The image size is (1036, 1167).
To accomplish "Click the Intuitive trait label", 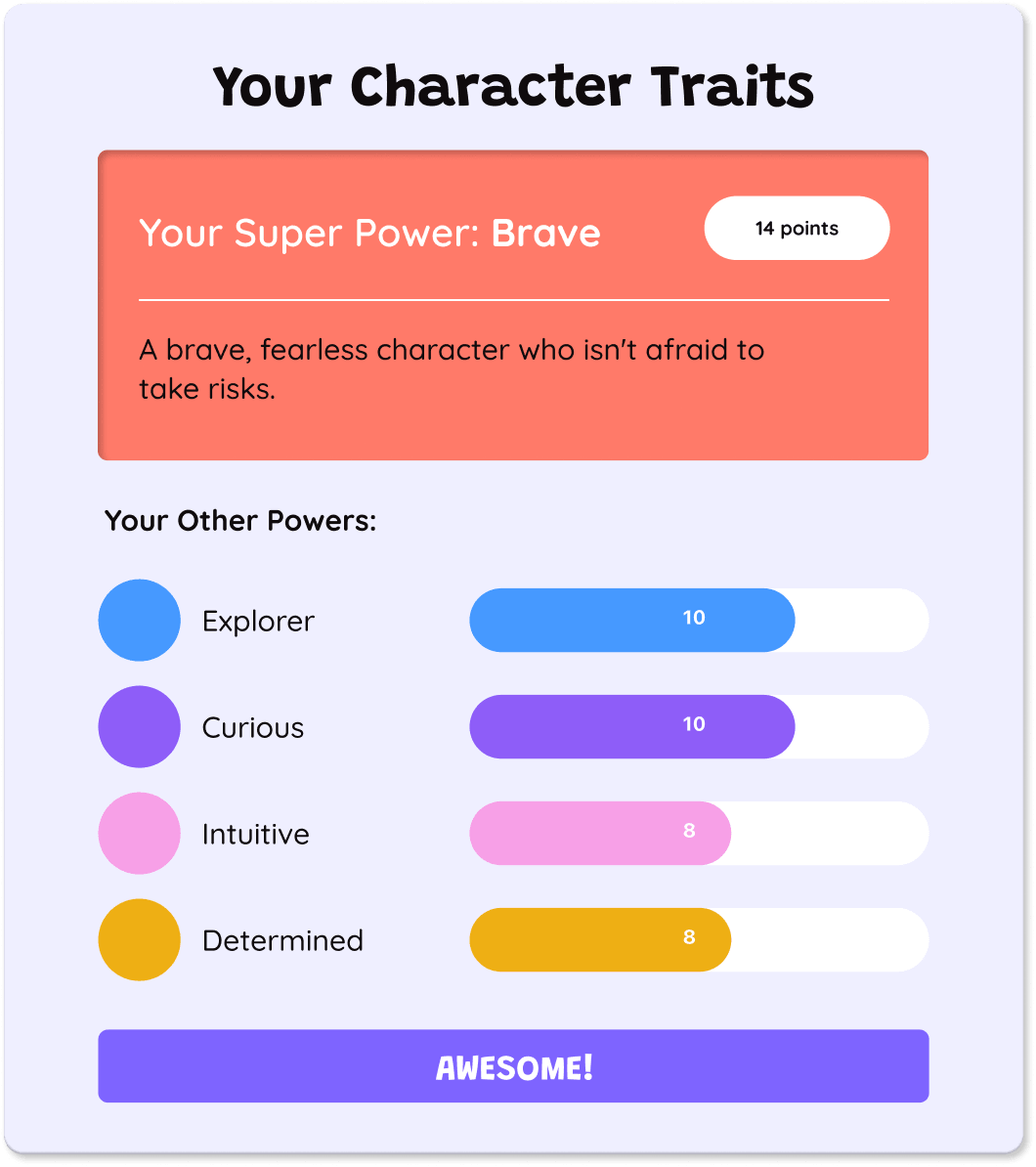I will point(255,834).
